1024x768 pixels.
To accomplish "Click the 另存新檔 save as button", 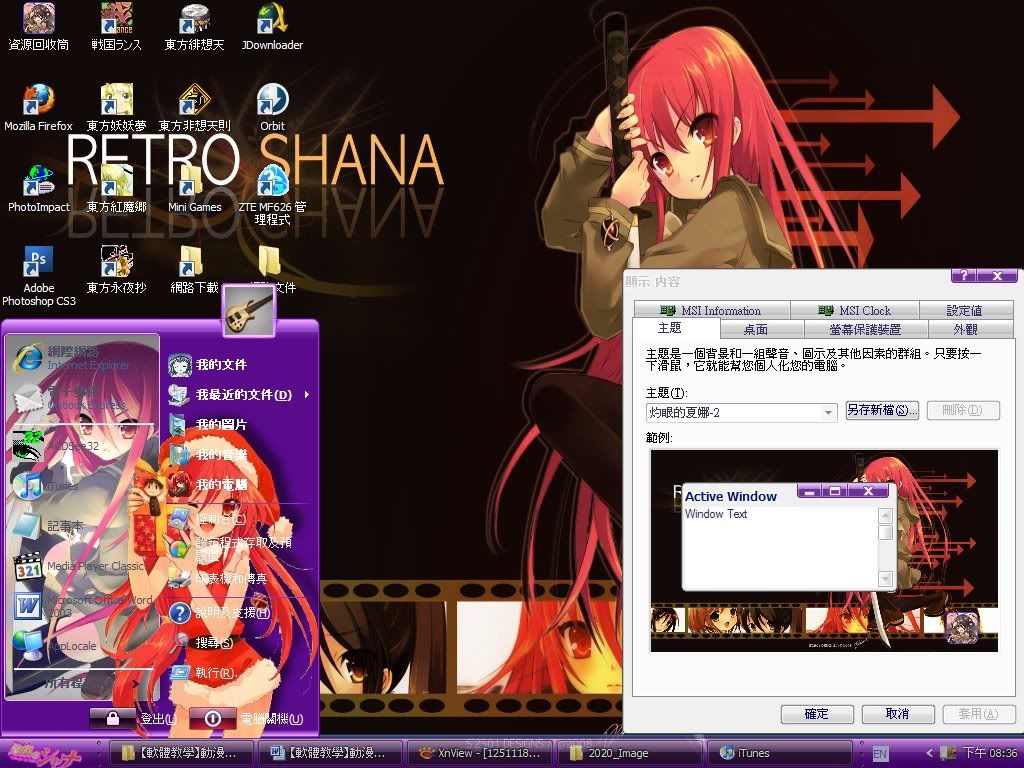I will click(882, 410).
